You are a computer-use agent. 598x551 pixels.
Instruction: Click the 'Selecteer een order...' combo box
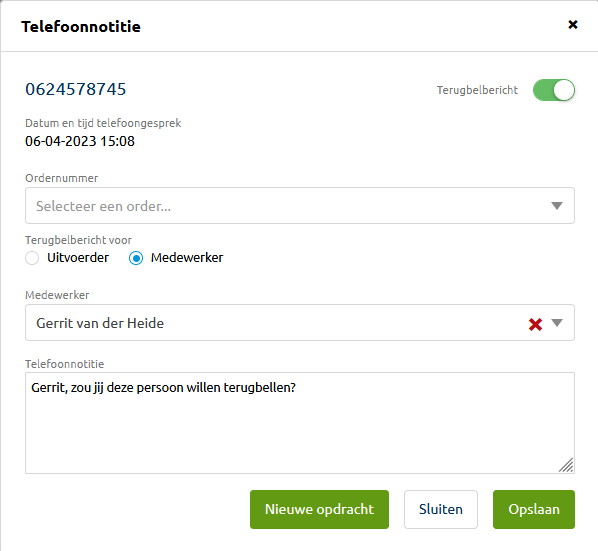300,206
